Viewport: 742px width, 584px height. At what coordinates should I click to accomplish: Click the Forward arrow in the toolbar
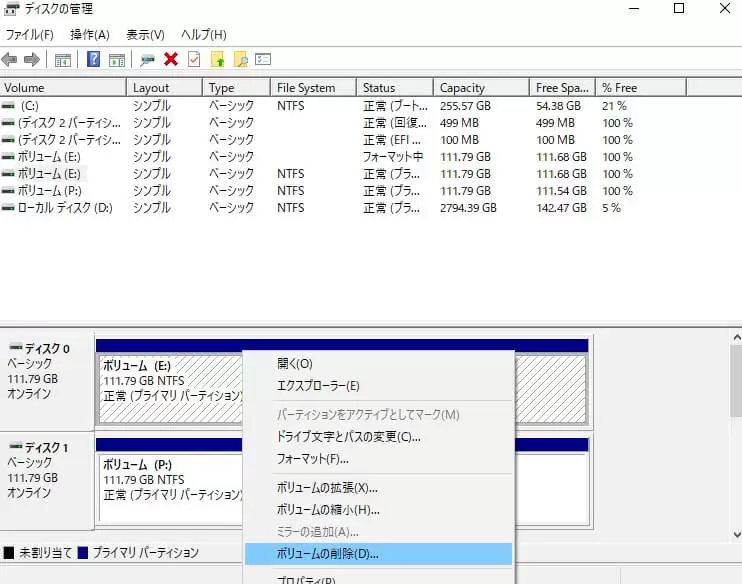(x=32, y=60)
